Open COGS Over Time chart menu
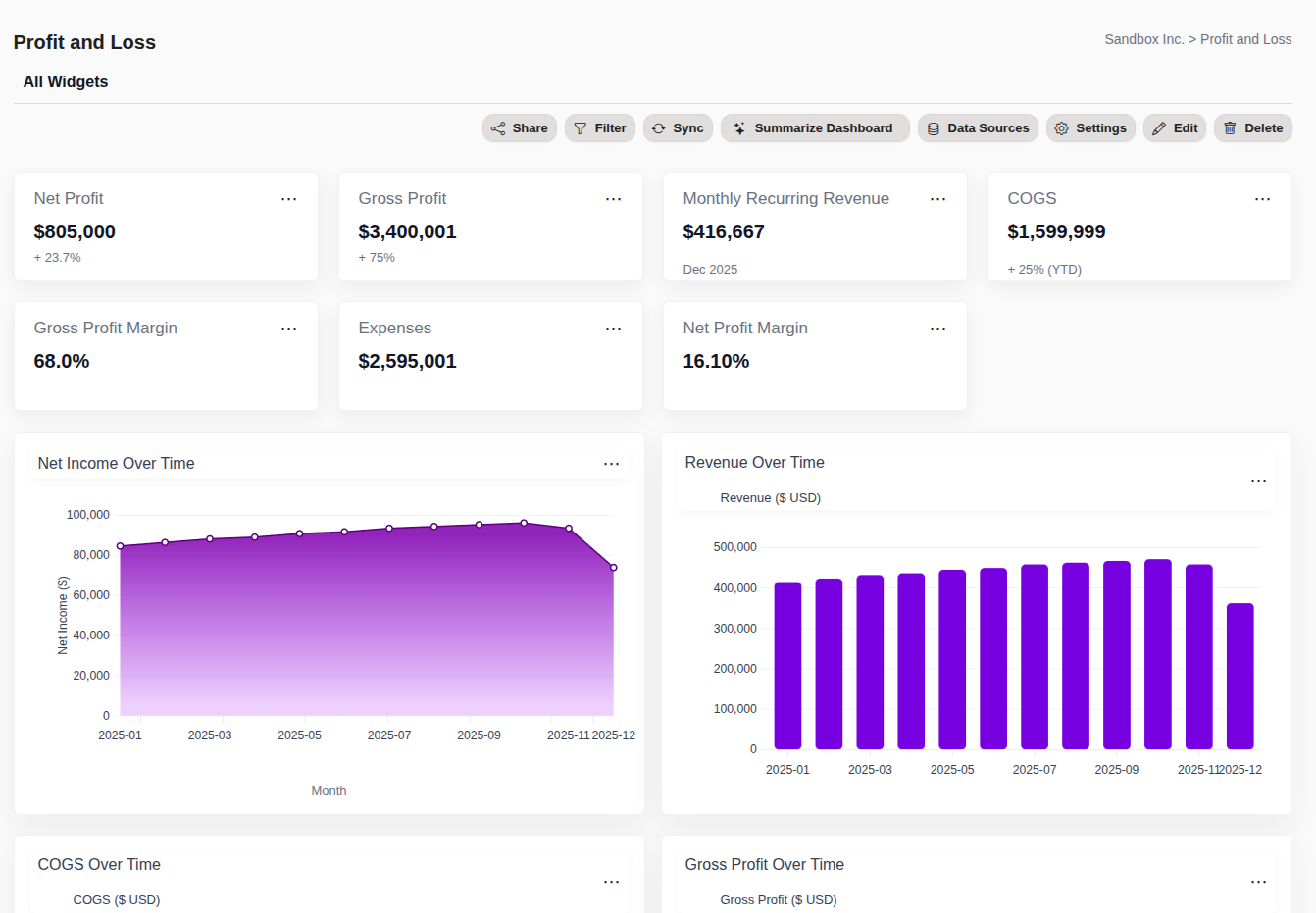Image resolution: width=1316 pixels, height=913 pixels. click(611, 882)
